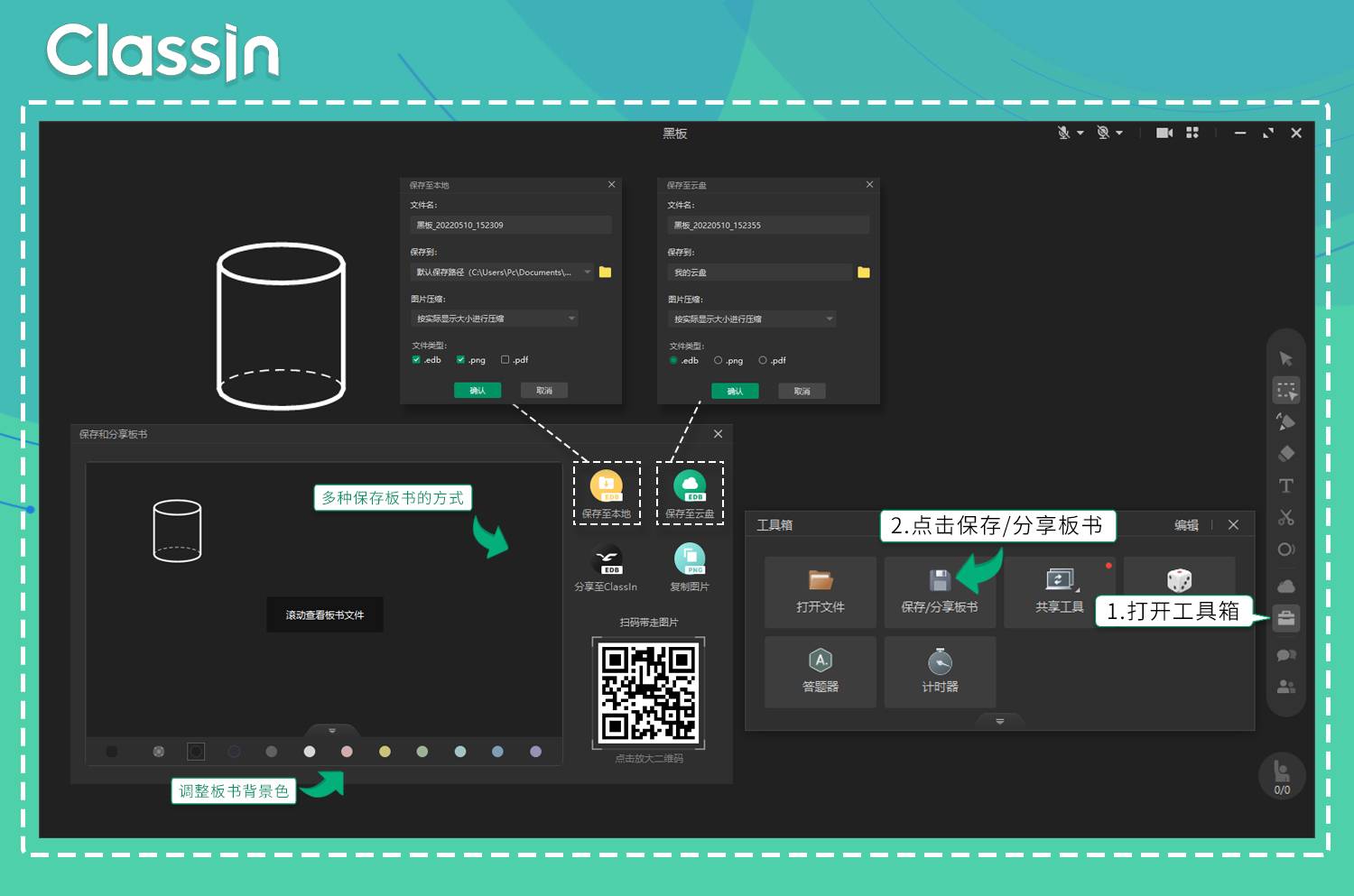Pick the selected black background swatch with square outline
1354x896 pixels.
196,751
